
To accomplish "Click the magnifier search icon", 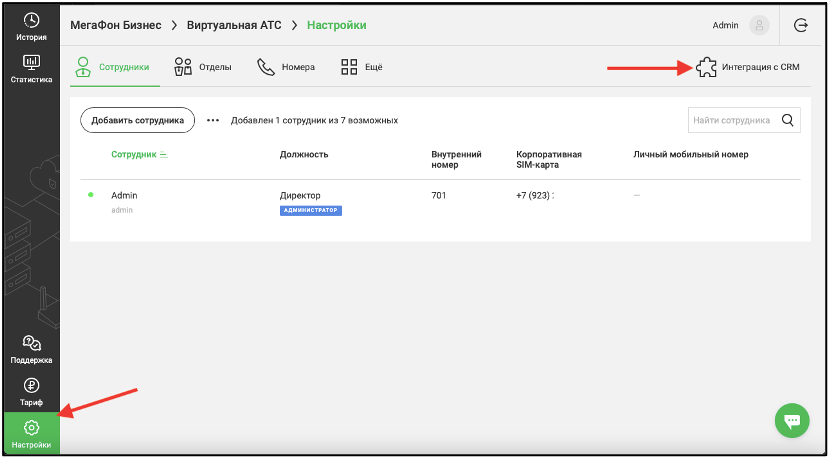I will pyautogui.click(x=787, y=121).
